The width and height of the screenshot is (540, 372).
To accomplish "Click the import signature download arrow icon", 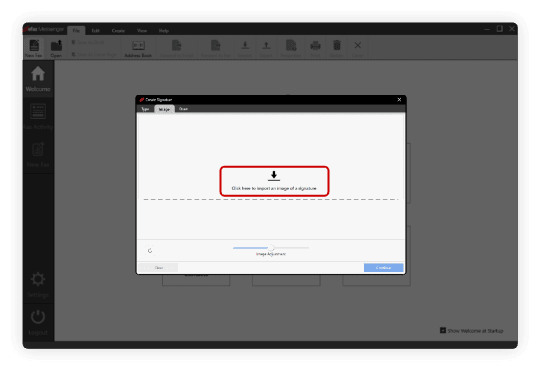I will (274, 176).
